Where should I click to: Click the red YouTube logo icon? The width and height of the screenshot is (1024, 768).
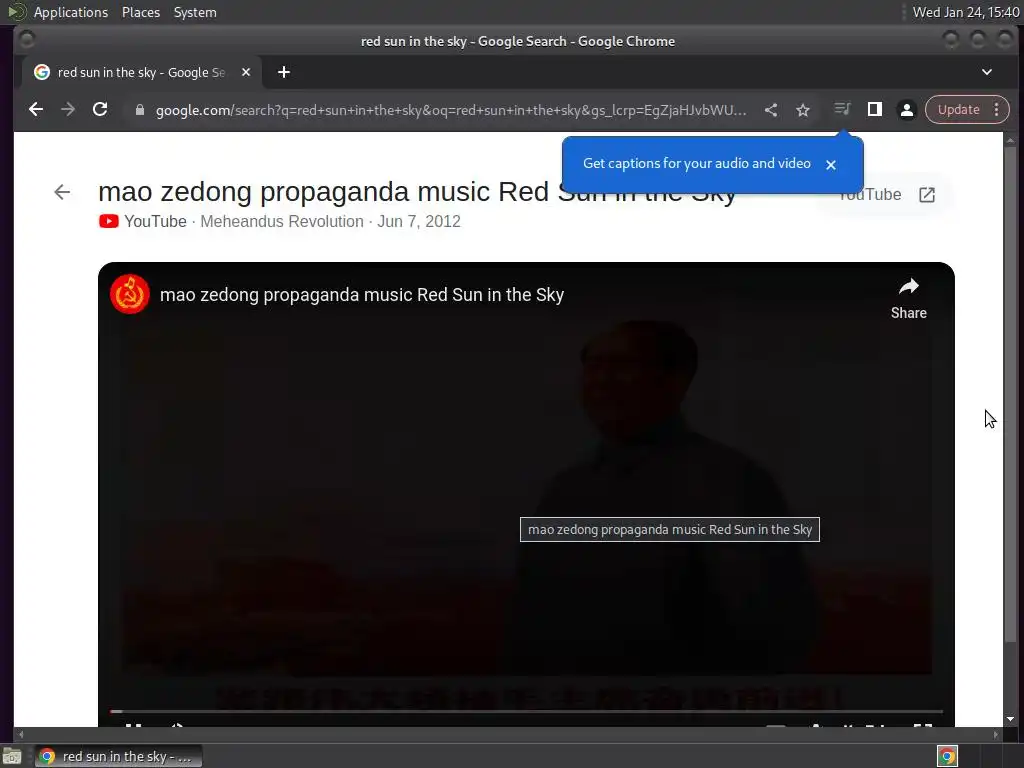pyautogui.click(x=108, y=221)
